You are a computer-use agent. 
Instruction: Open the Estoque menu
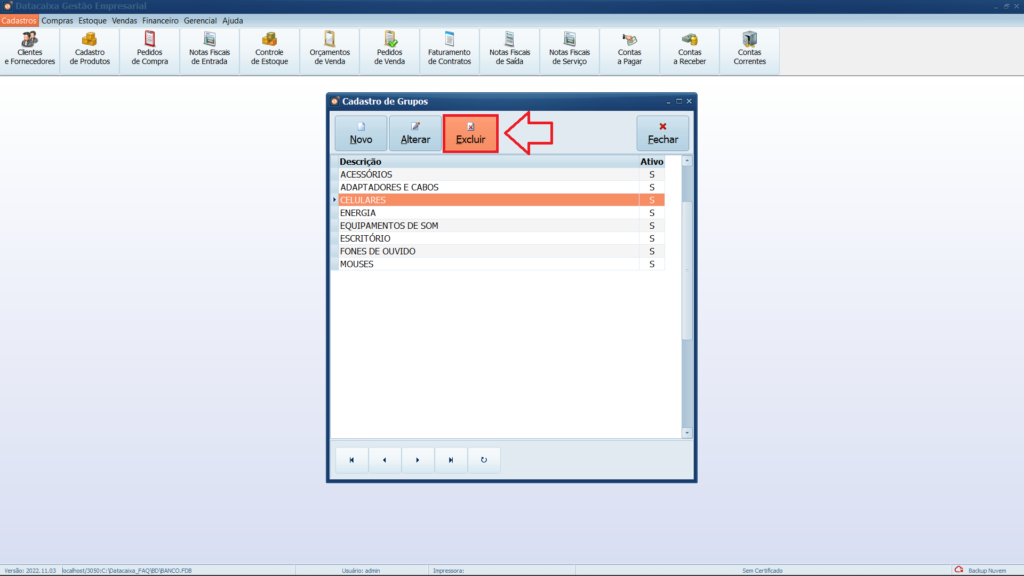(x=92, y=20)
